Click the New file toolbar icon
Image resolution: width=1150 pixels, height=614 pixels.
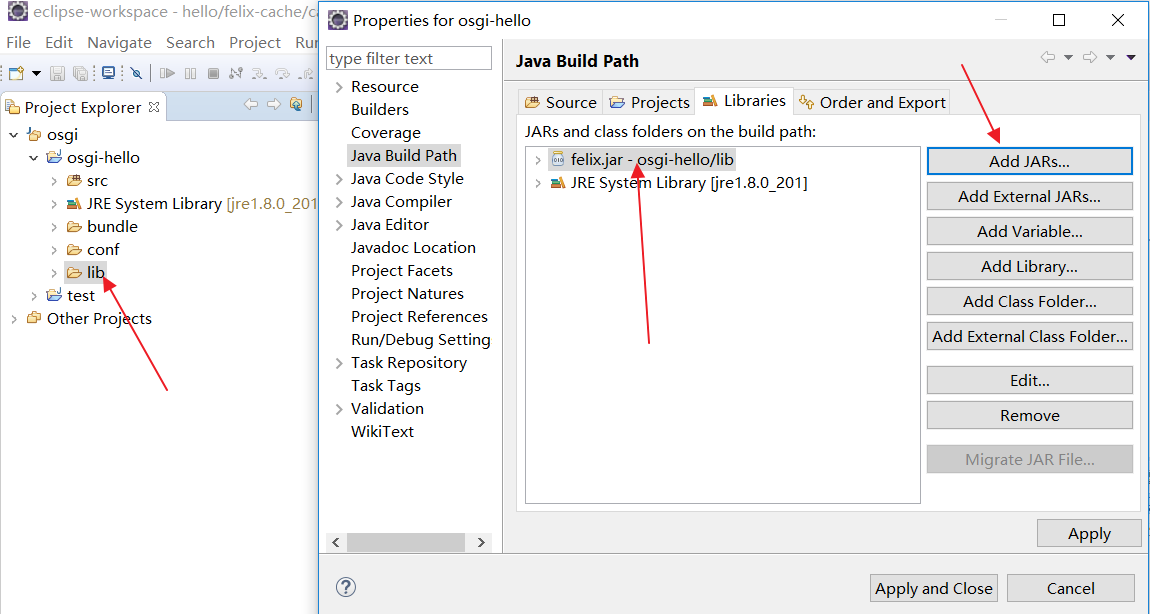[16, 73]
